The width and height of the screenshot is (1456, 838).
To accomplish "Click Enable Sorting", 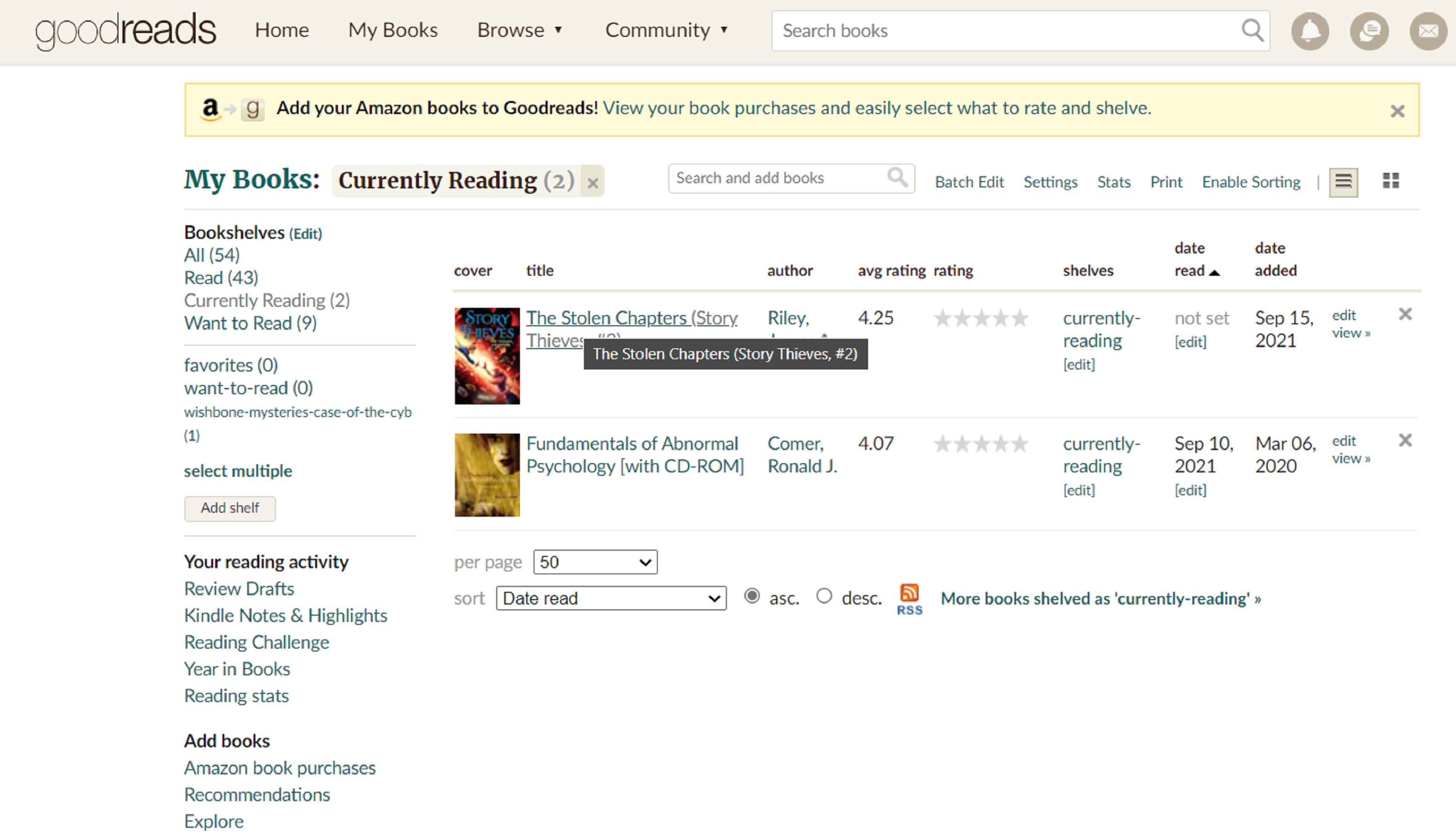I will coord(1251,182).
